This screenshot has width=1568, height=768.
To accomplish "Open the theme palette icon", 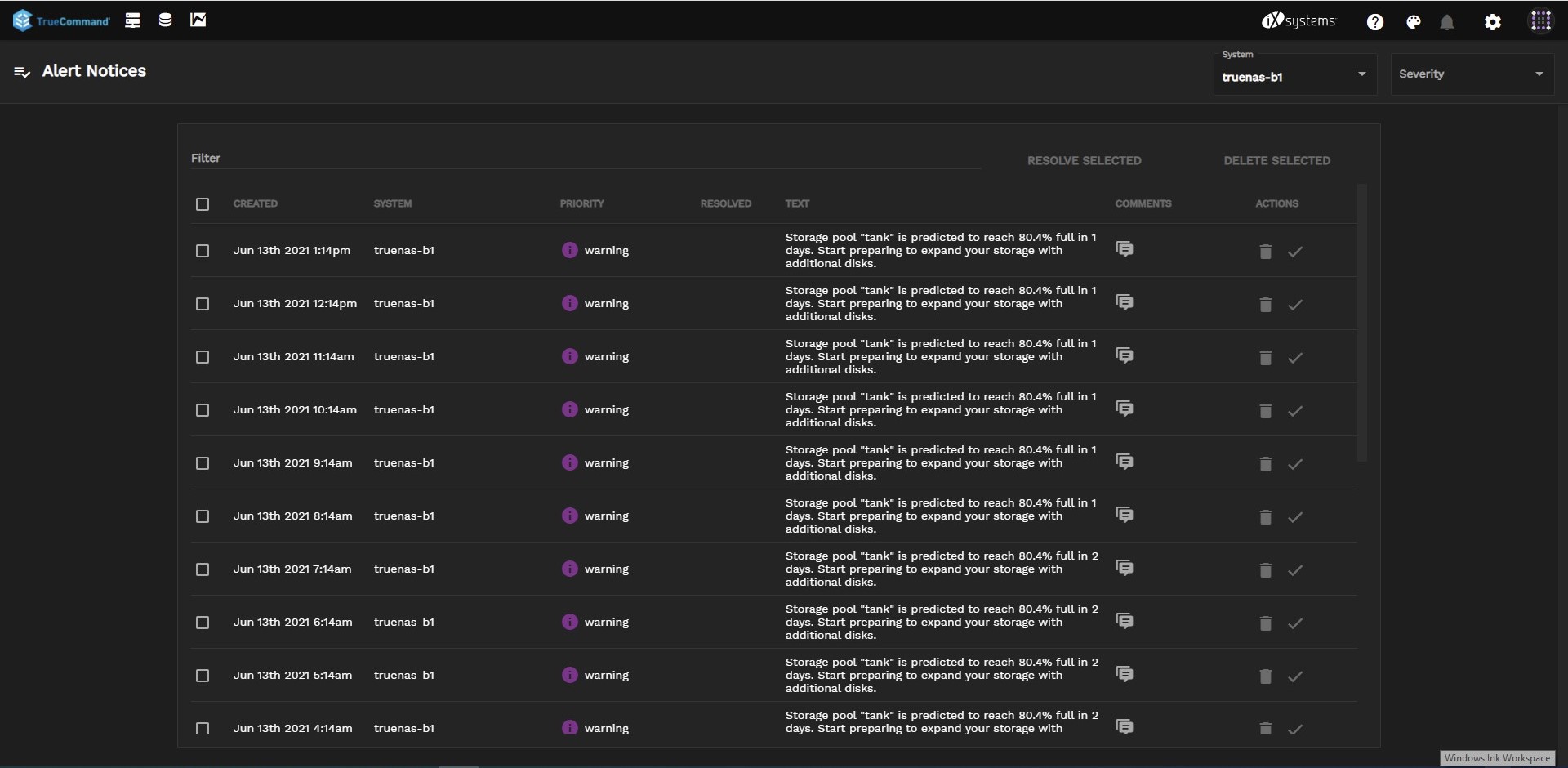I will click(1414, 22).
